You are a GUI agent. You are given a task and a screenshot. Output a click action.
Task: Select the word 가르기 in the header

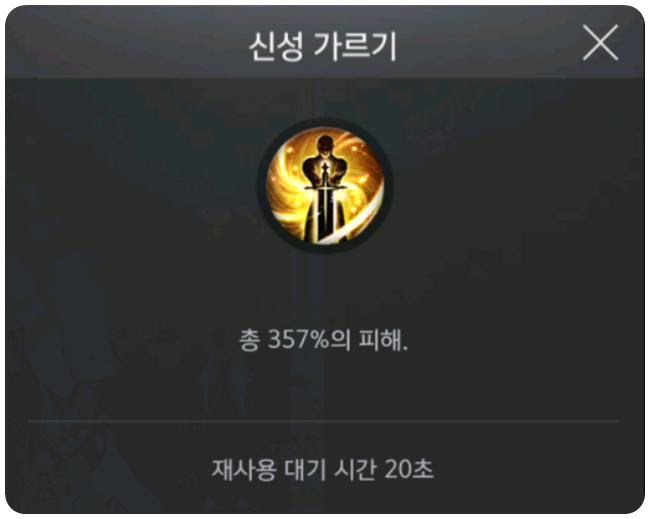355,46
